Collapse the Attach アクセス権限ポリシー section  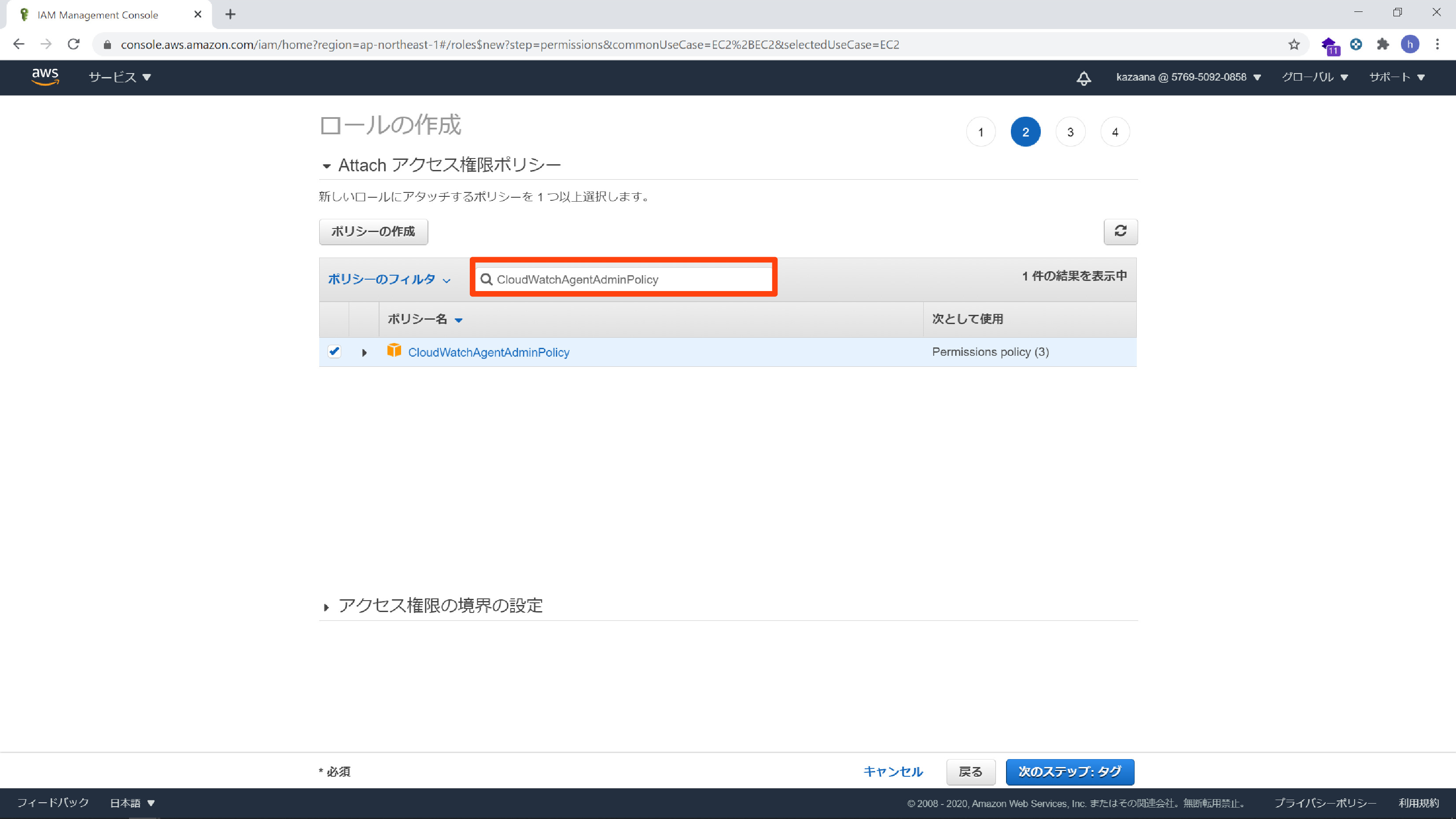[x=326, y=166]
